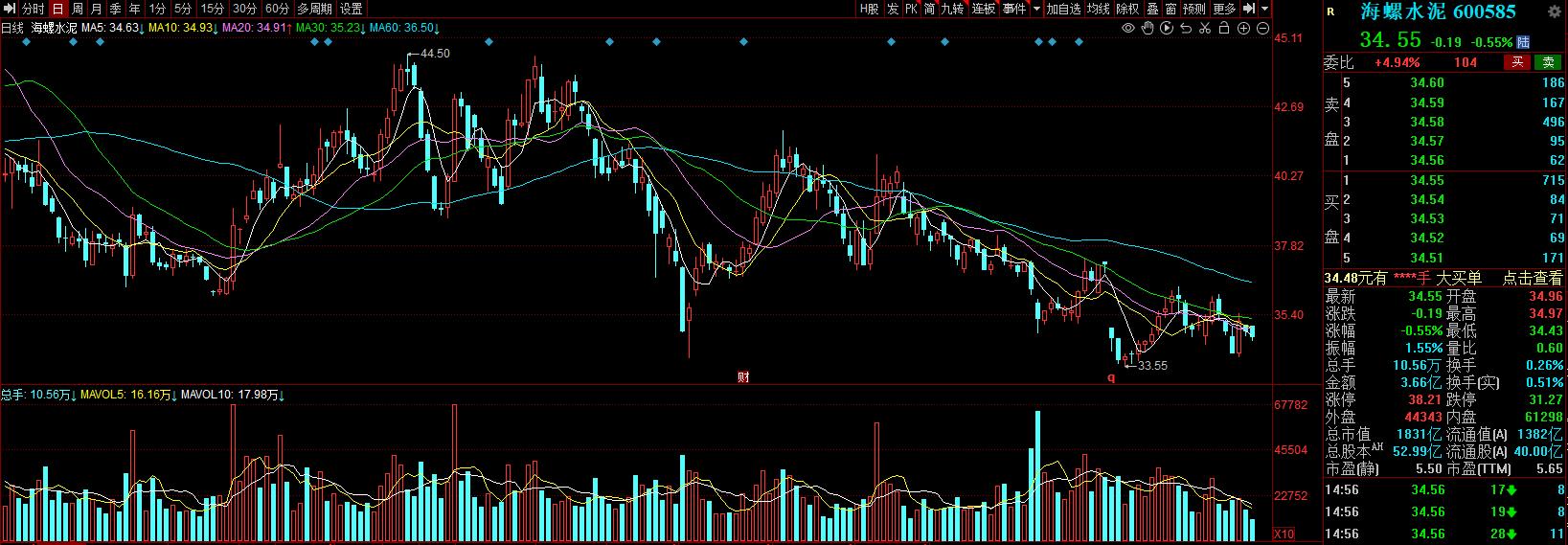Zoom out with the minus circle icon

[1262, 28]
